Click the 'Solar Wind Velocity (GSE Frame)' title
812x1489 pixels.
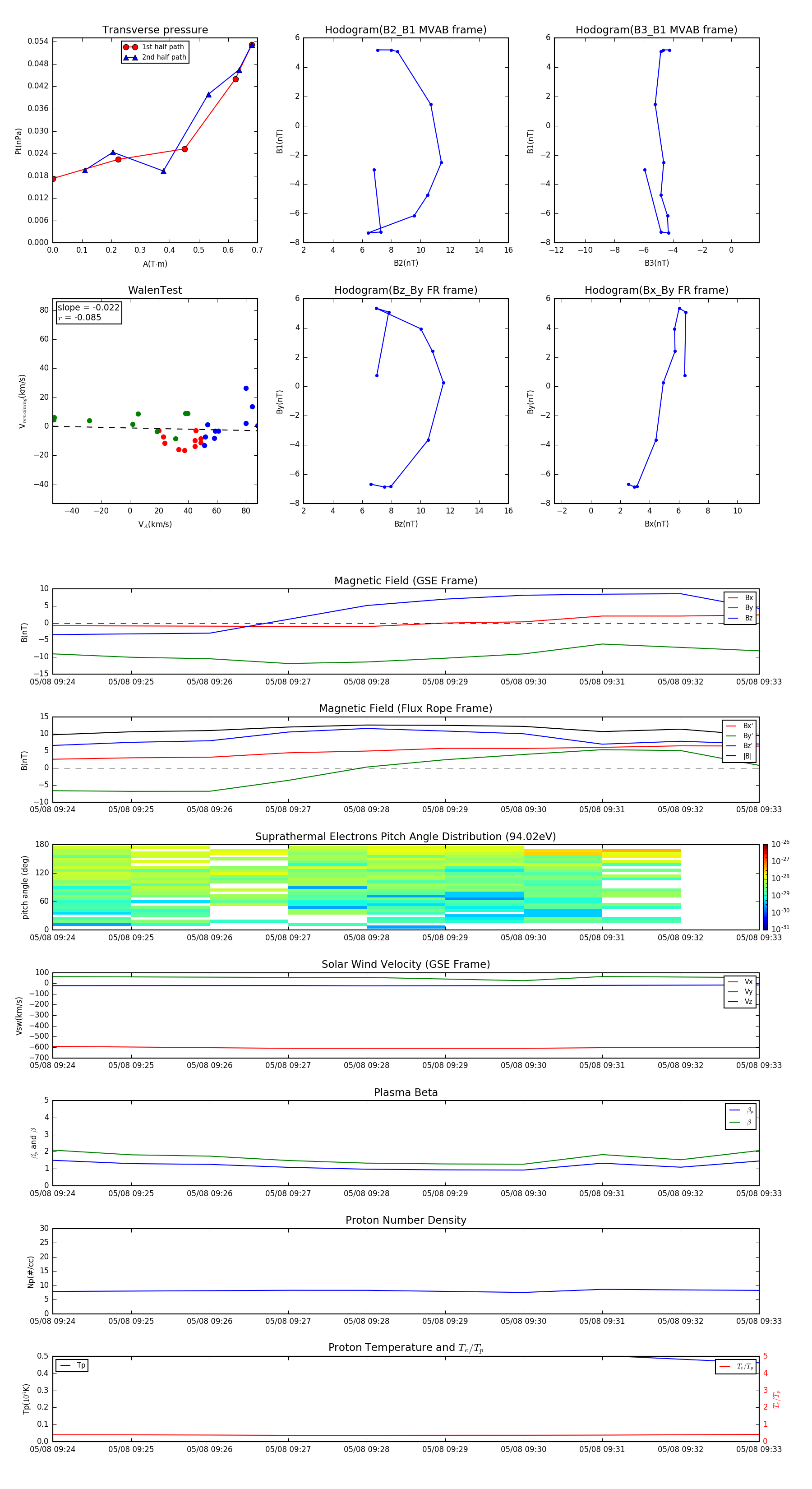[x=406, y=964]
